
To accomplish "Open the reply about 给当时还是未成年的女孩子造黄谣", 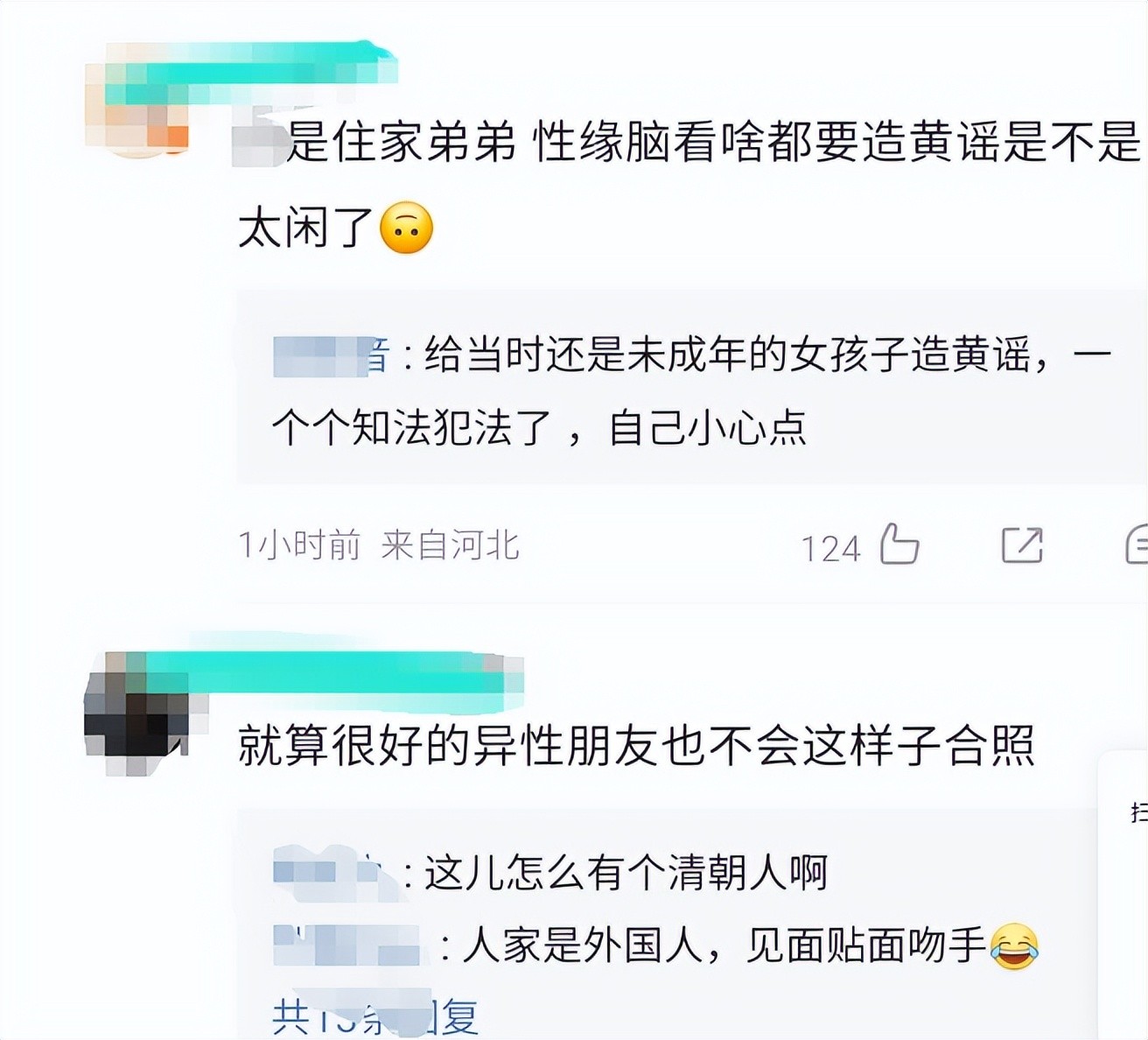I will click(690, 392).
